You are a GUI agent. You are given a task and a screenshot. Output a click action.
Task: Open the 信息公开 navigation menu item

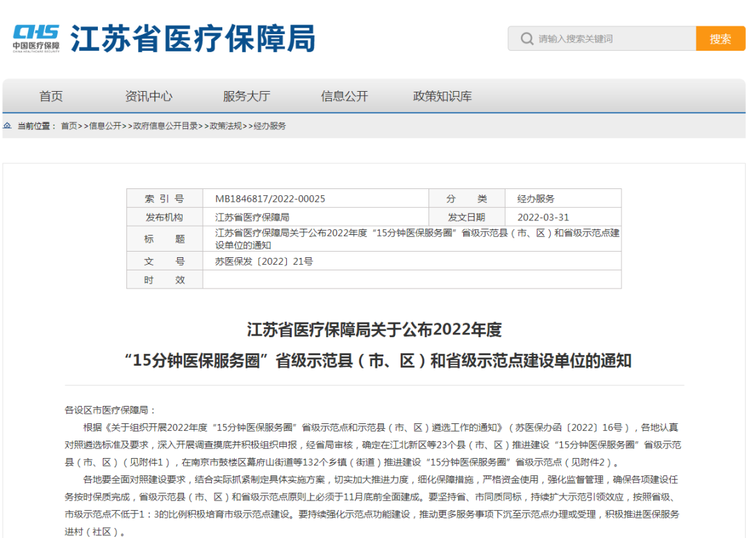pos(344,96)
